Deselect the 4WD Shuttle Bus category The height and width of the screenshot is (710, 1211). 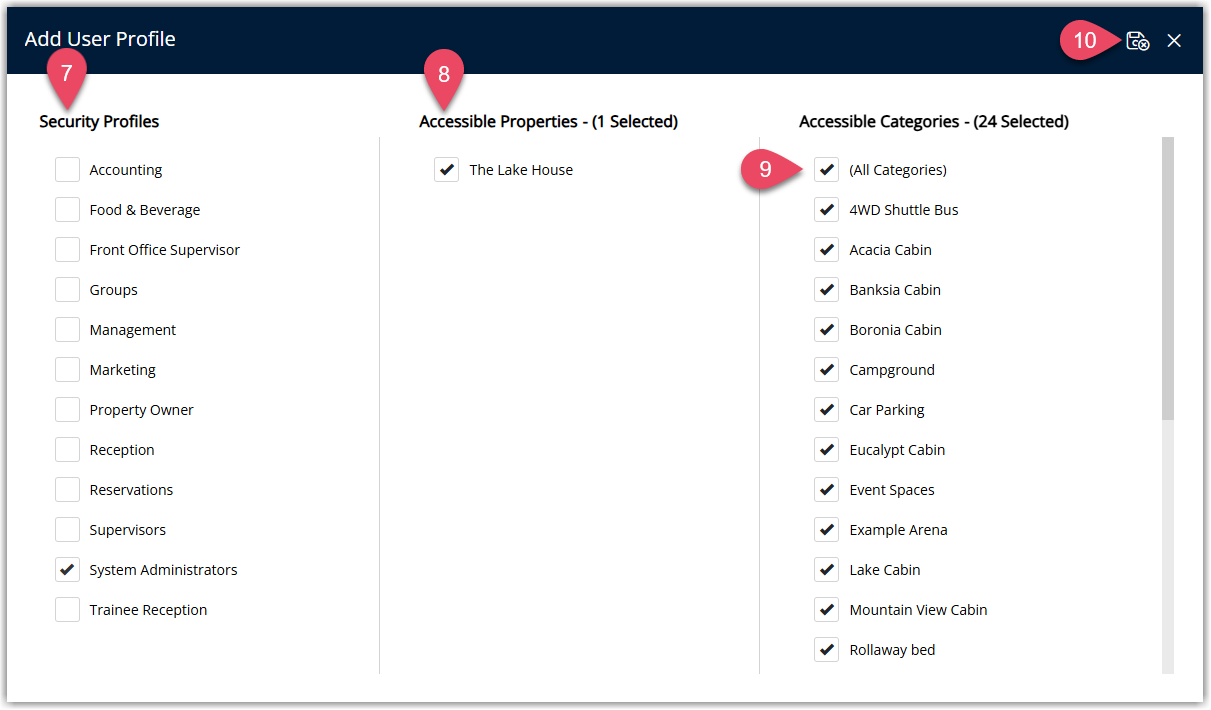tap(827, 209)
